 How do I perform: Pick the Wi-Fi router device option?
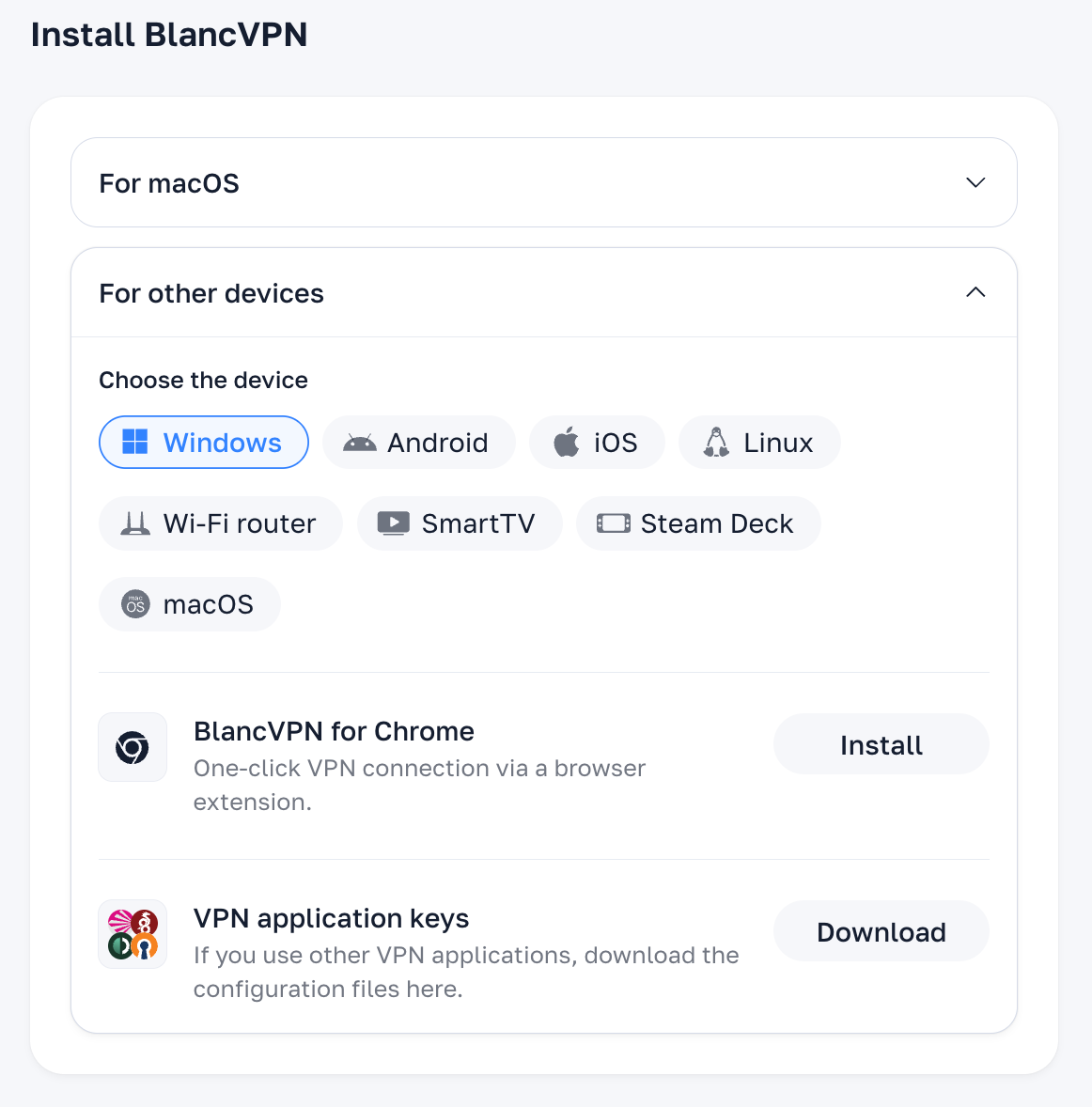(221, 523)
